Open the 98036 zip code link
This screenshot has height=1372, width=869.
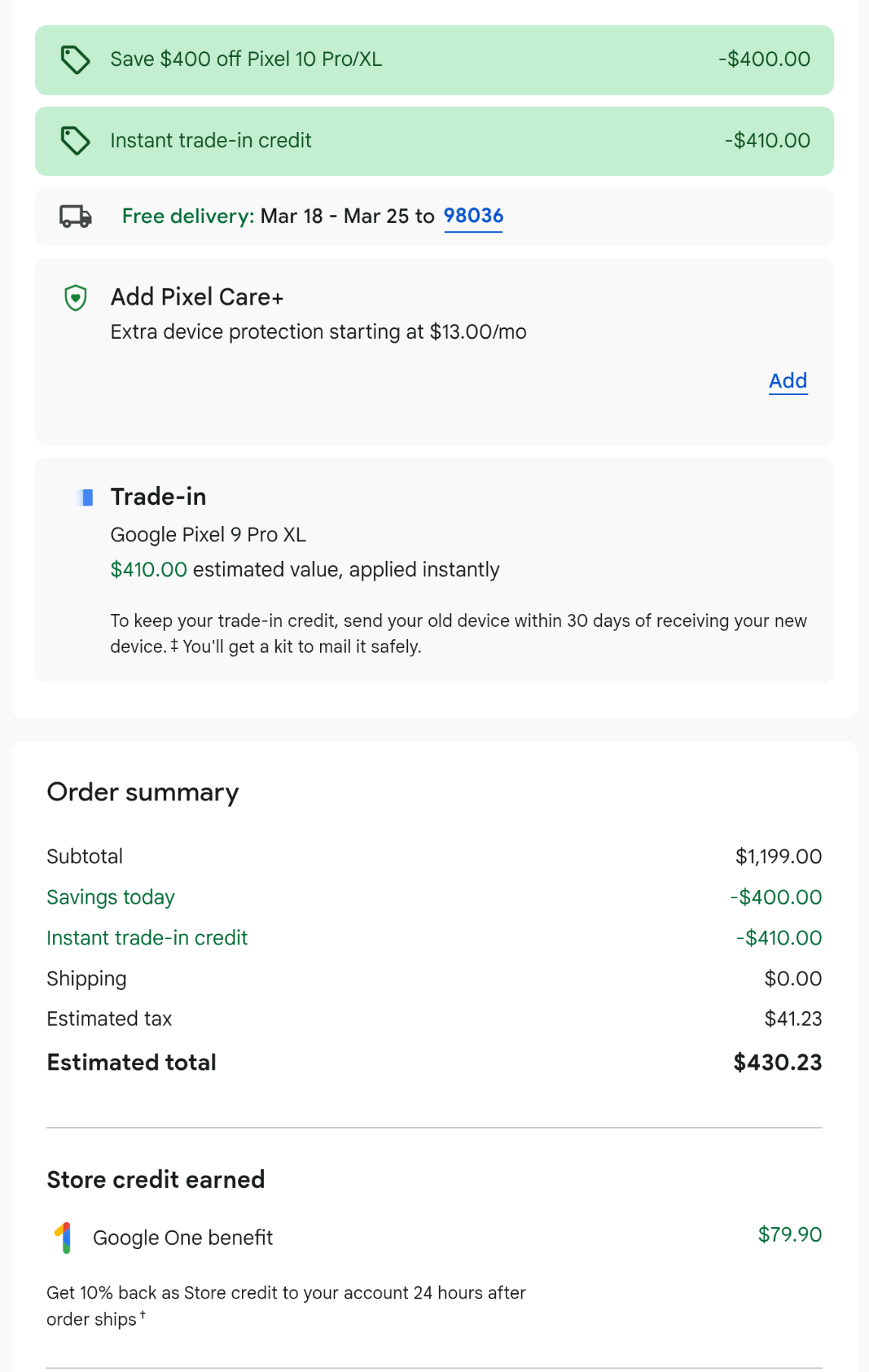point(473,216)
